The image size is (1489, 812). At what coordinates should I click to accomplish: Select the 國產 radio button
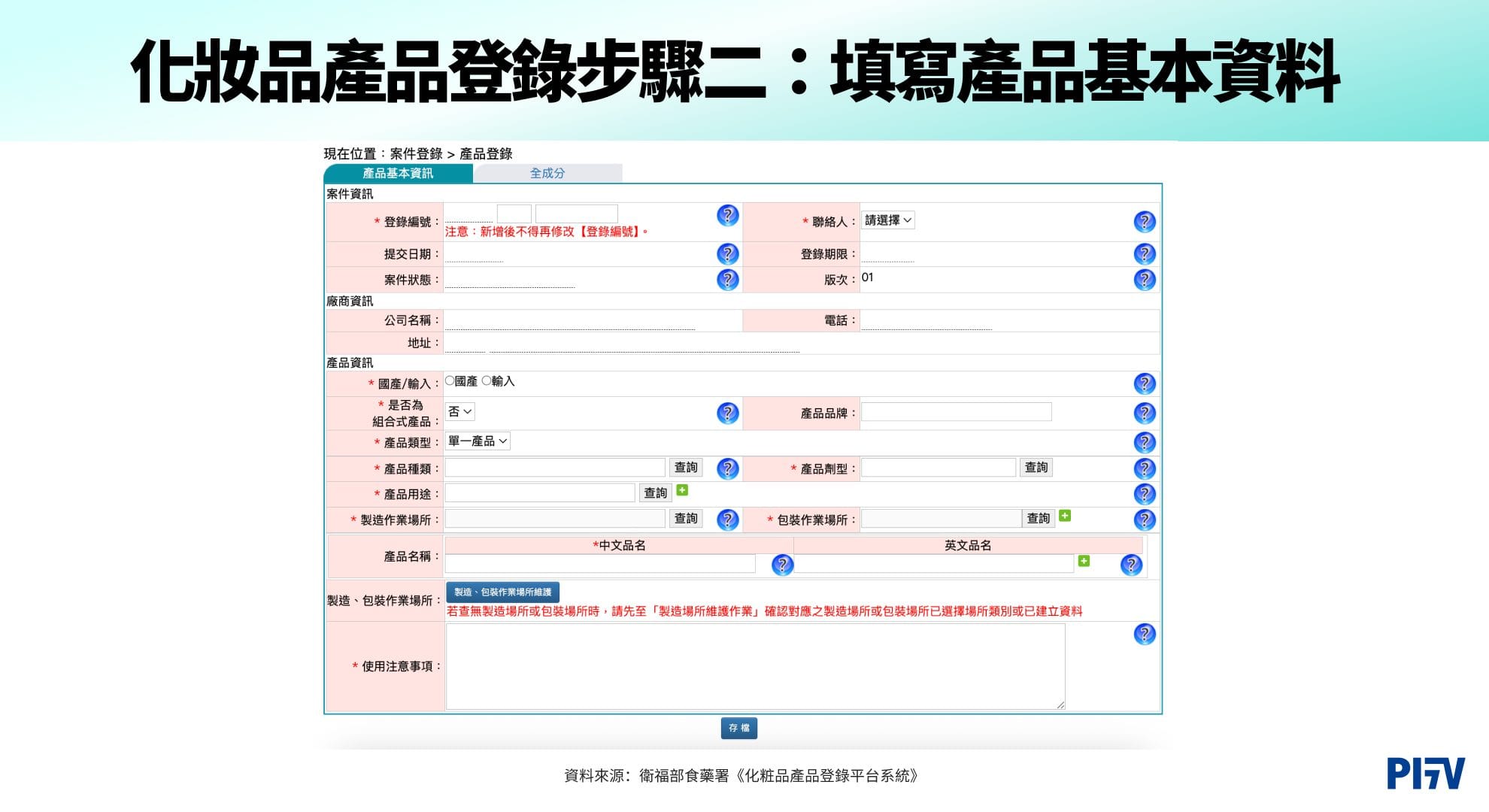coord(449,381)
